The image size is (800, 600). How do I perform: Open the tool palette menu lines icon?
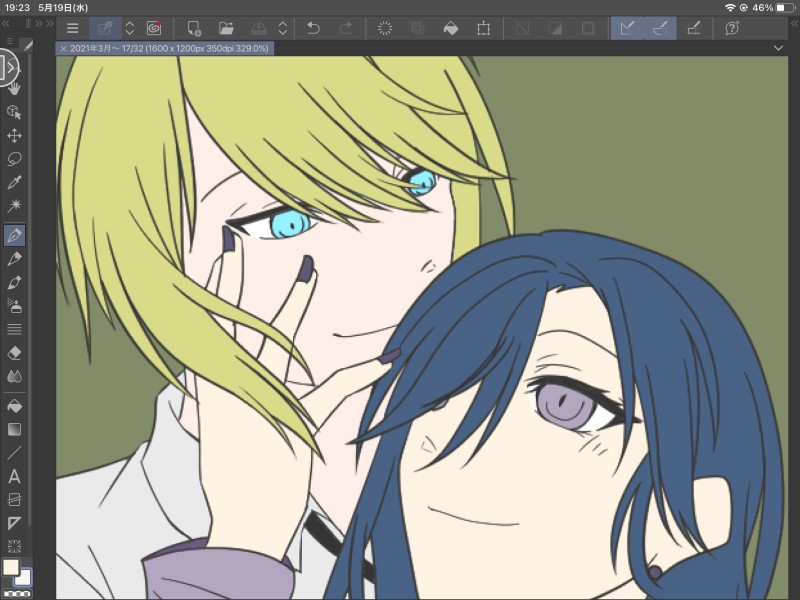[x=10, y=41]
